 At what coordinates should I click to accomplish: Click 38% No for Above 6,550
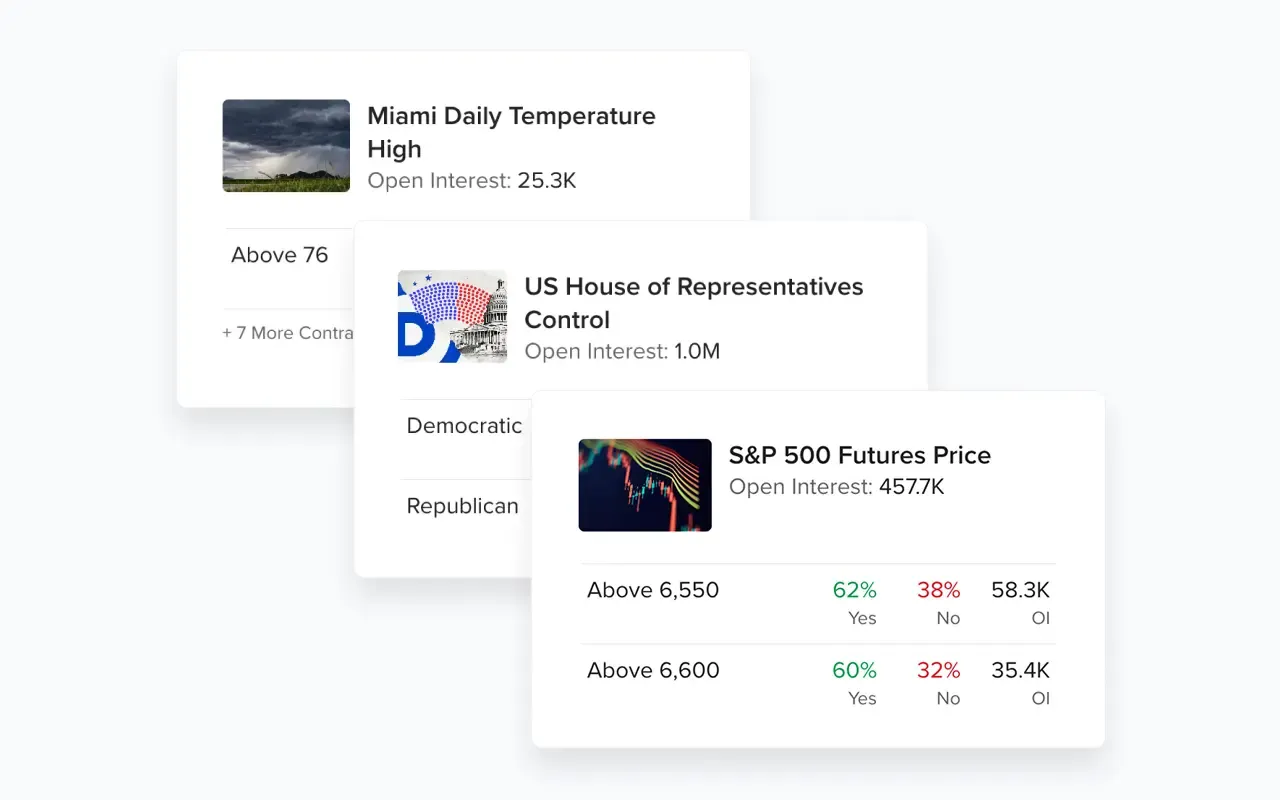[938, 601]
